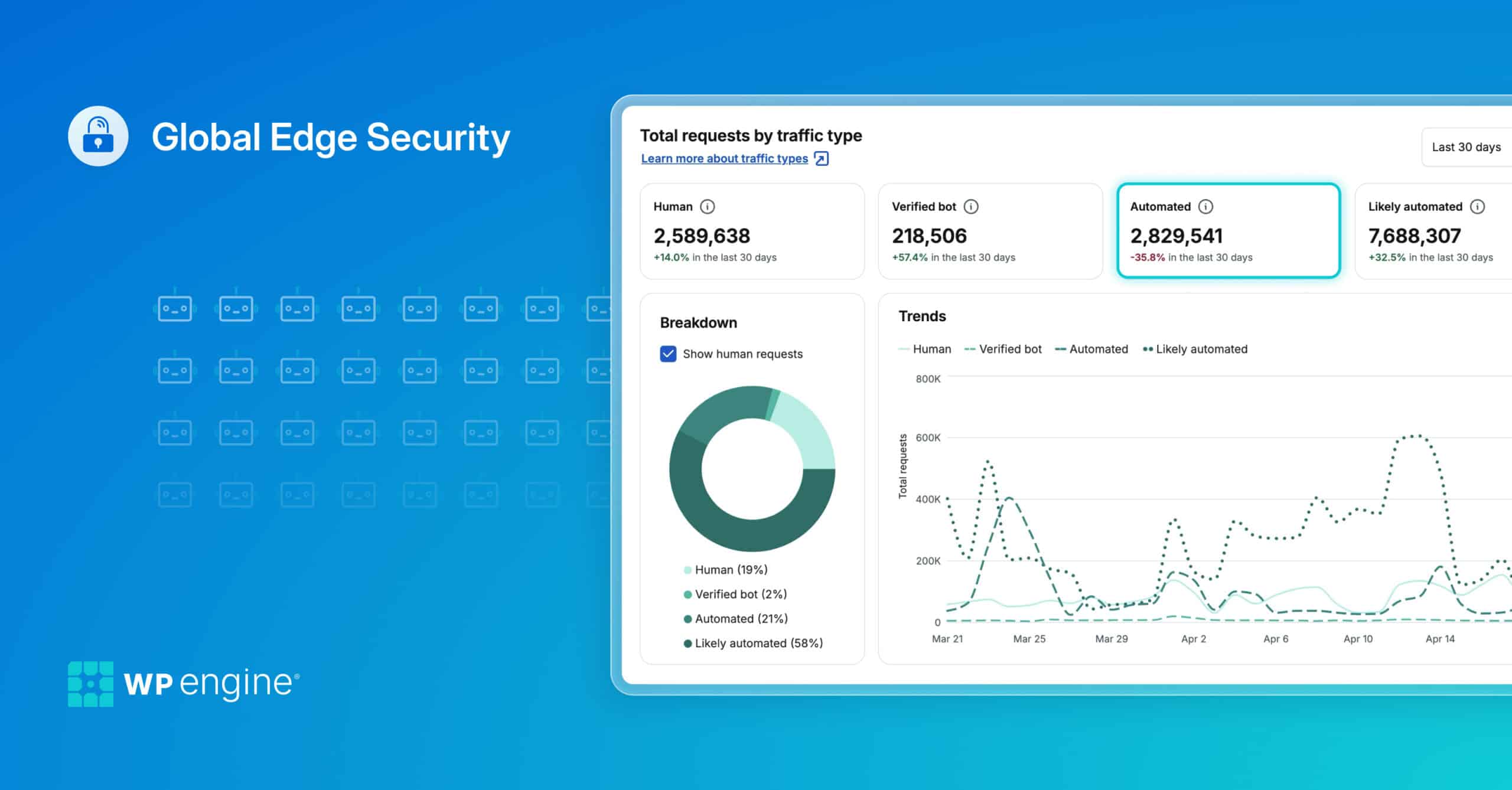The width and height of the screenshot is (1512, 790).
Task: Click the Human (19%) legend swatch
Action: 687,570
